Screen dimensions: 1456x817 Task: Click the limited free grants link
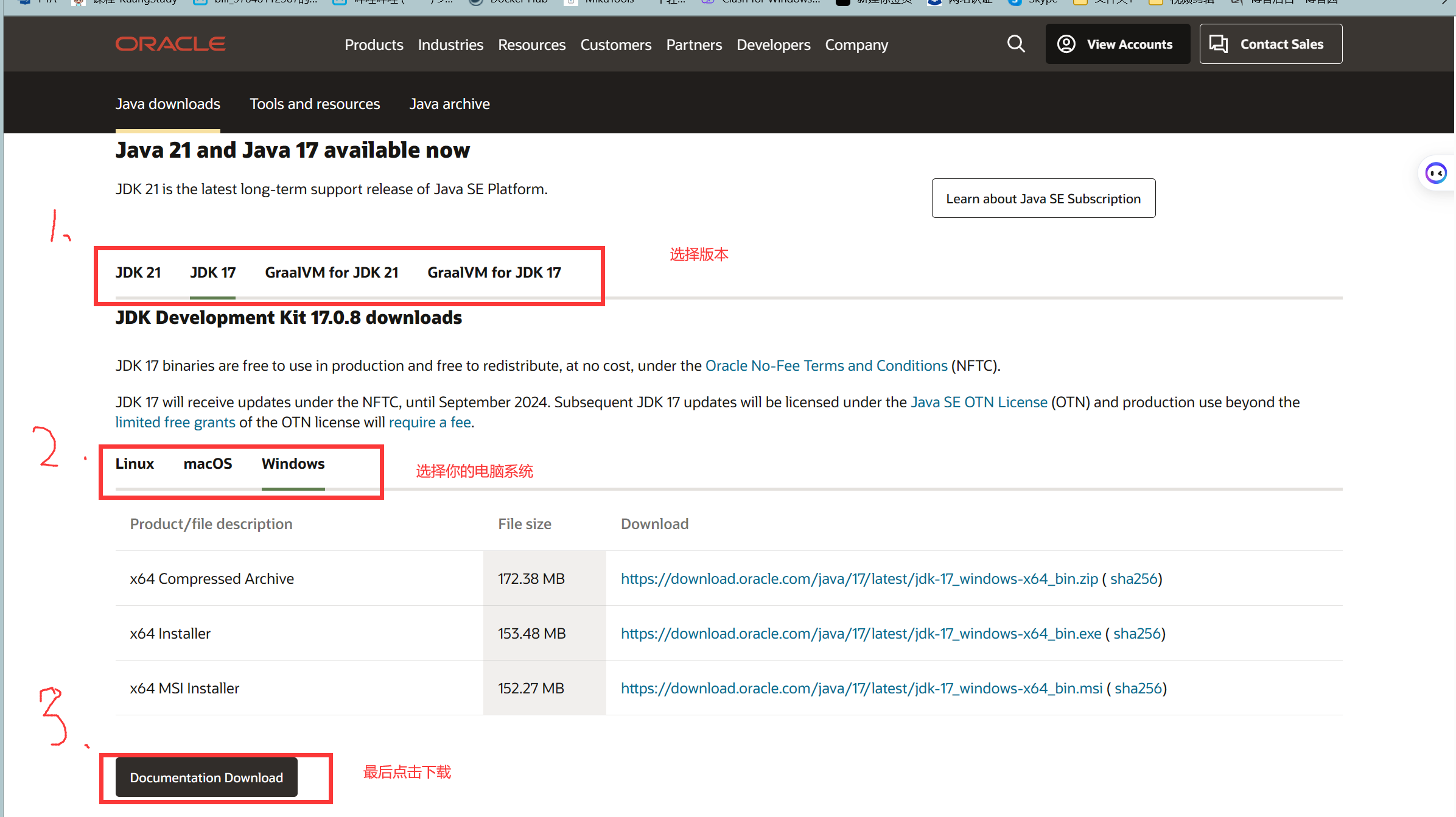[x=175, y=422]
